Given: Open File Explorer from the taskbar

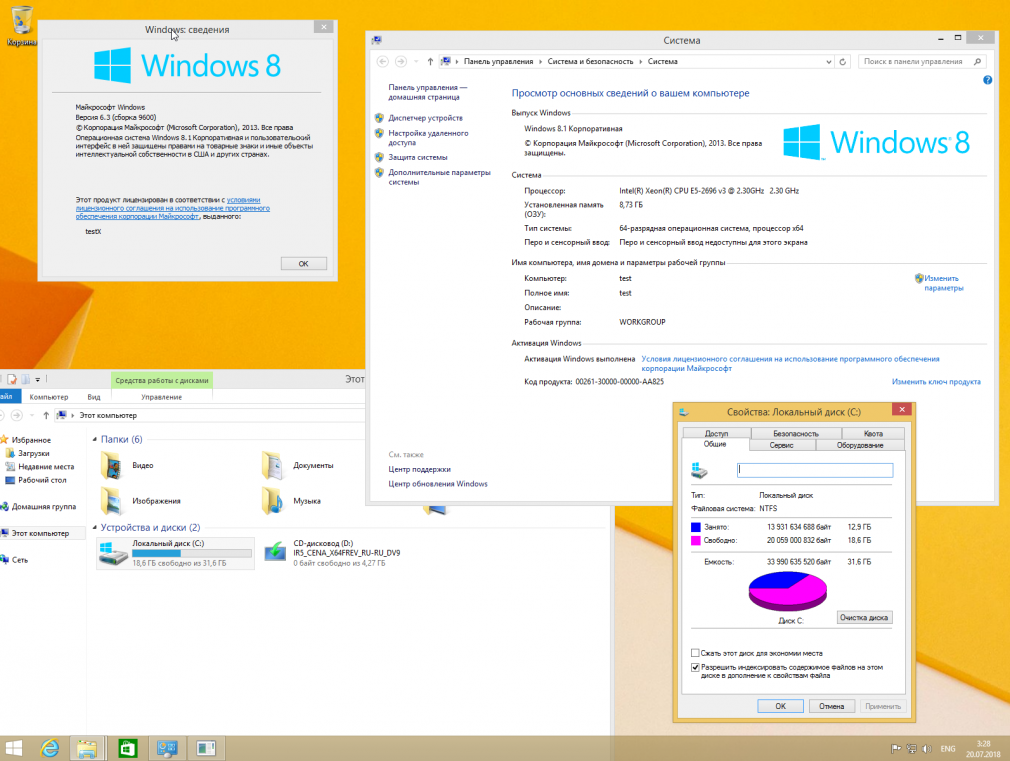Looking at the screenshot, I should (x=87, y=748).
